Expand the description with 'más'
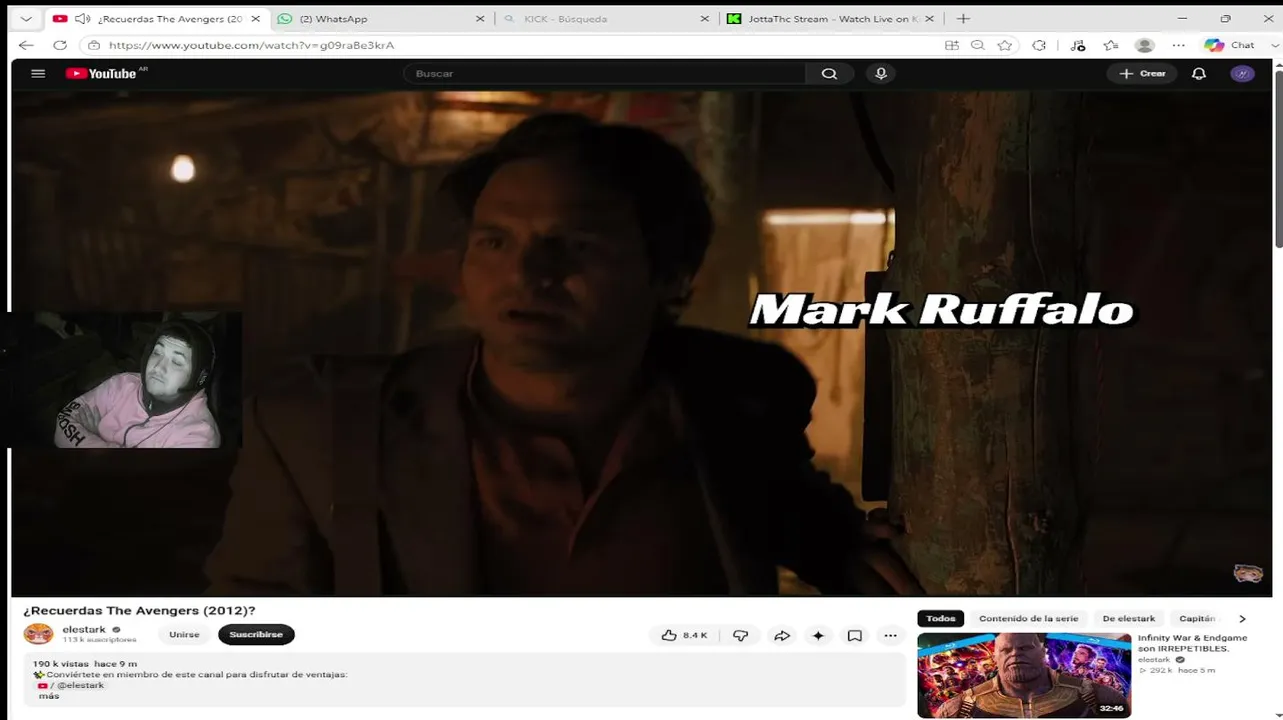This screenshot has height=720, width=1283. [x=49, y=696]
